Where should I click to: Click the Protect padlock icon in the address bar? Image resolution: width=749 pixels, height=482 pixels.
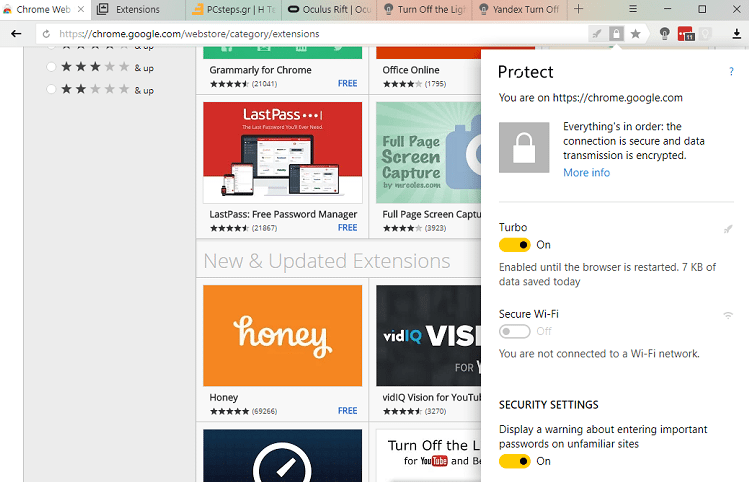[x=616, y=34]
